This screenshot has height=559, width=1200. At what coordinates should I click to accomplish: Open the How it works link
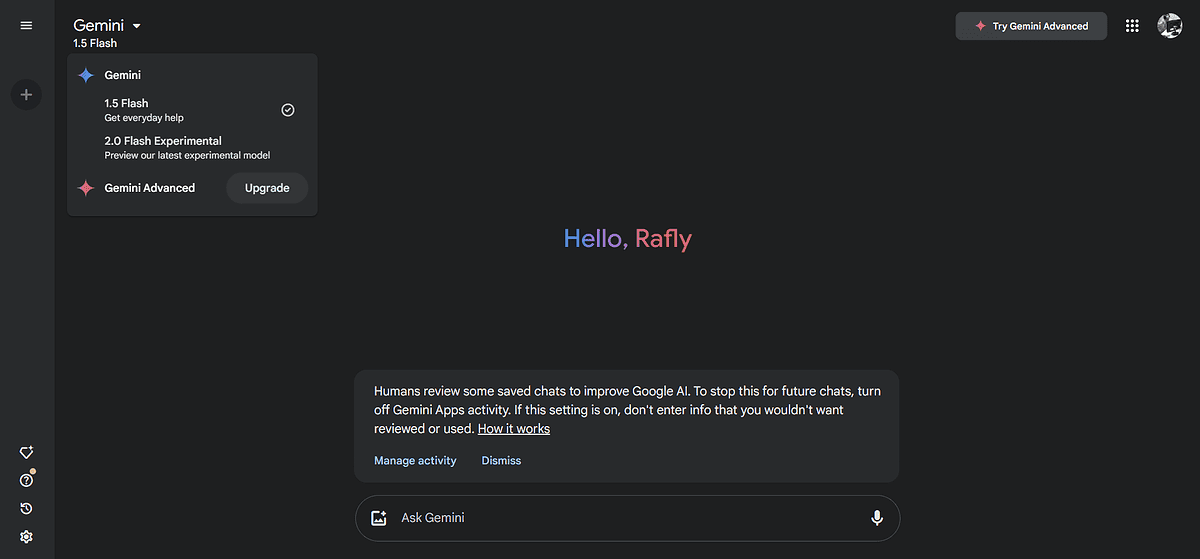pos(514,429)
